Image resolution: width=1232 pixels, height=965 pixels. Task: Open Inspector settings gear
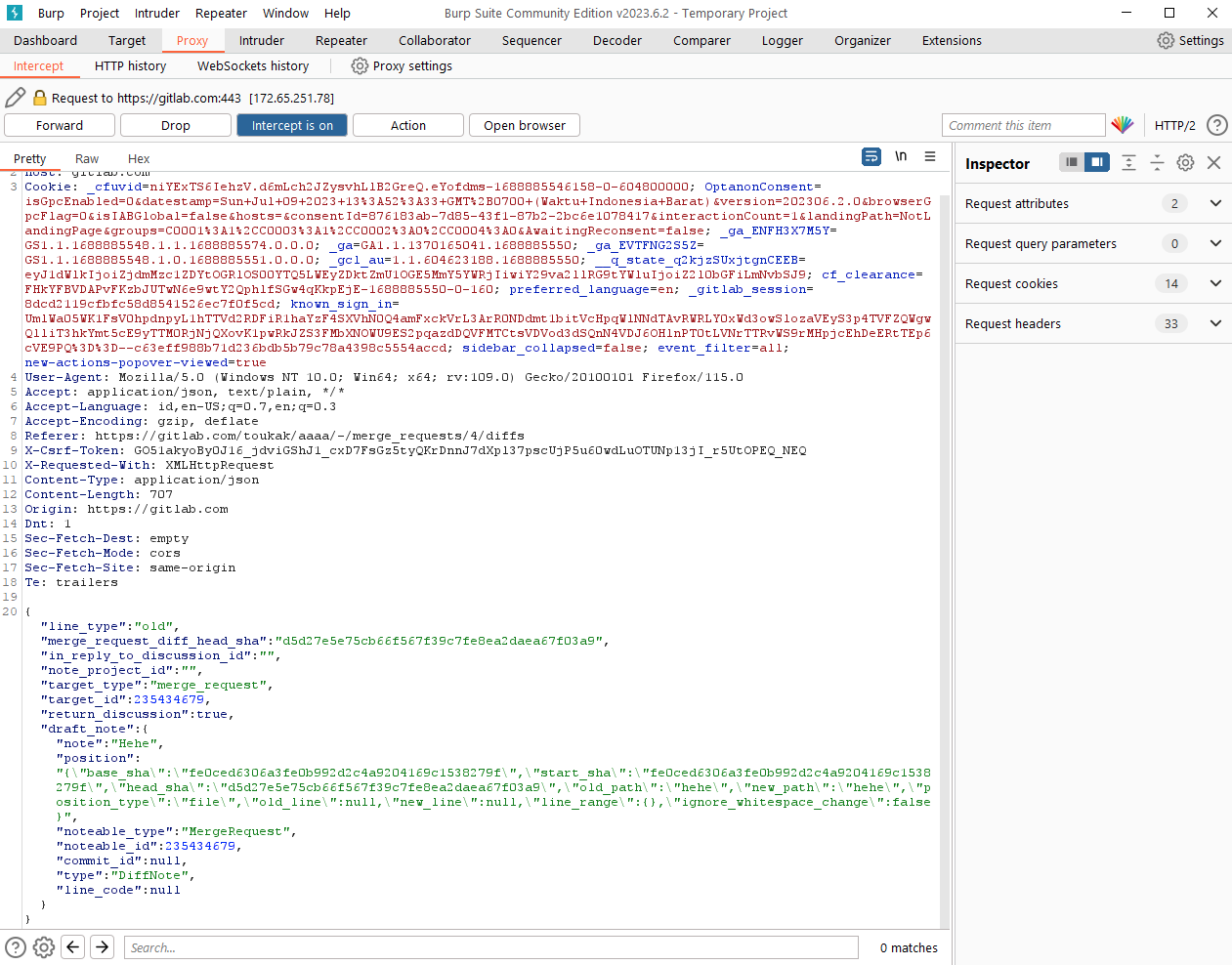pyautogui.click(x=1185, y=163)
